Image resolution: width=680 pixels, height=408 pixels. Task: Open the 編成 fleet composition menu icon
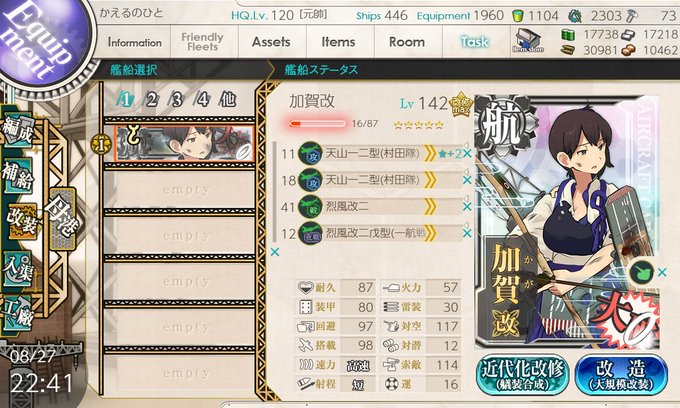tap(19, 129)
